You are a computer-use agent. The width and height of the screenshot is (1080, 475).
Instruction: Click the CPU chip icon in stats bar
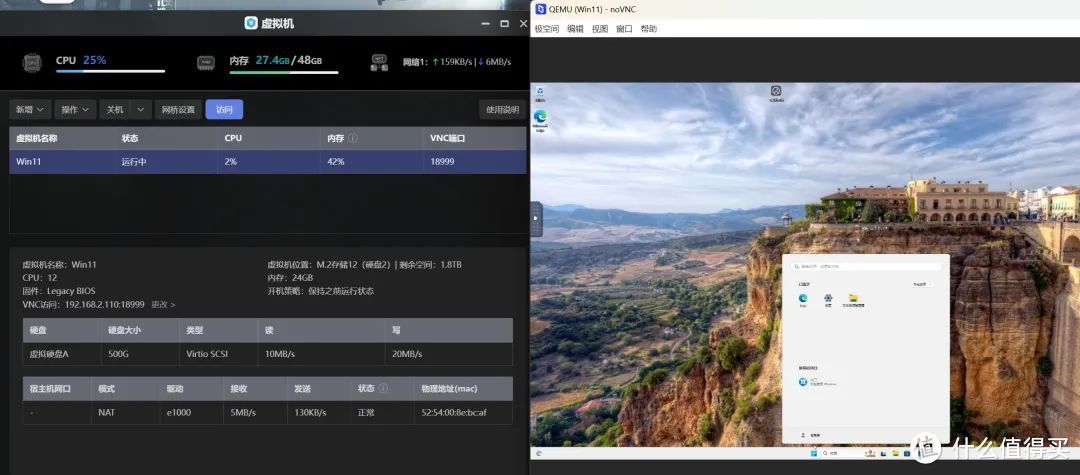click(x=33, y=63)
